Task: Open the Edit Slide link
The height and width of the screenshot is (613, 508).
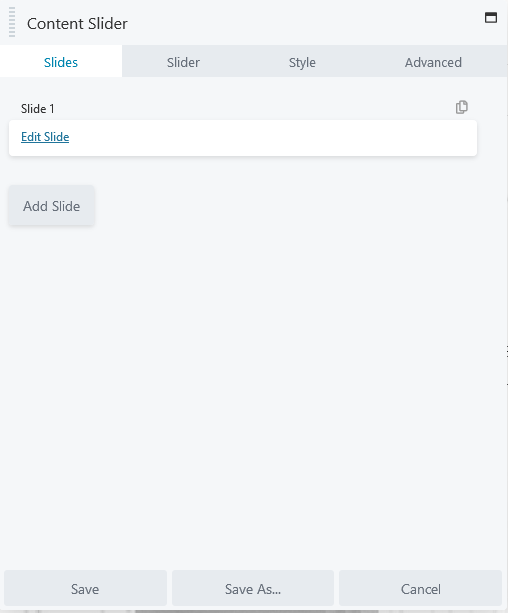Action: tap(45, 137)
